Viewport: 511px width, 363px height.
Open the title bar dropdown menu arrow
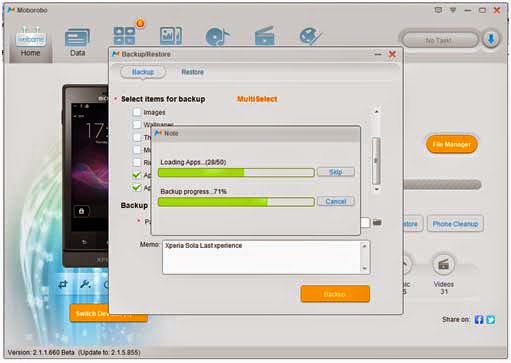coord(453,10)
